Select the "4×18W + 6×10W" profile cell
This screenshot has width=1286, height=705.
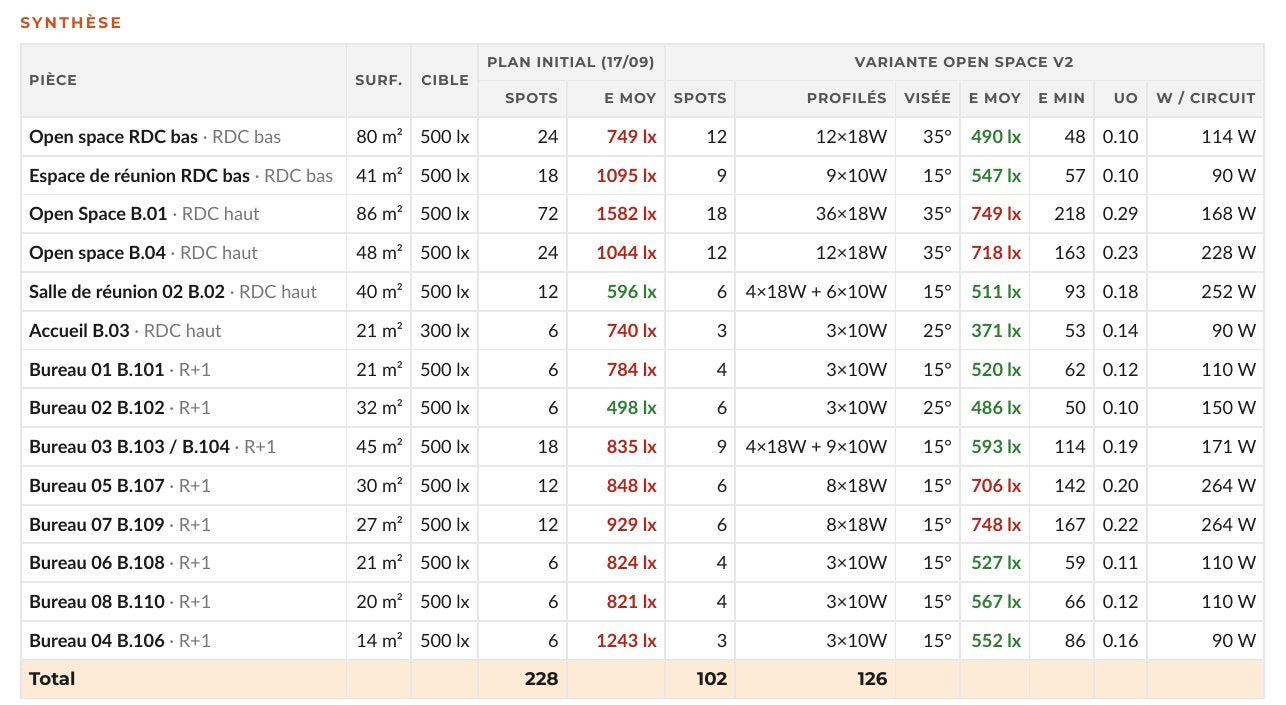click(x=816, y=292)
